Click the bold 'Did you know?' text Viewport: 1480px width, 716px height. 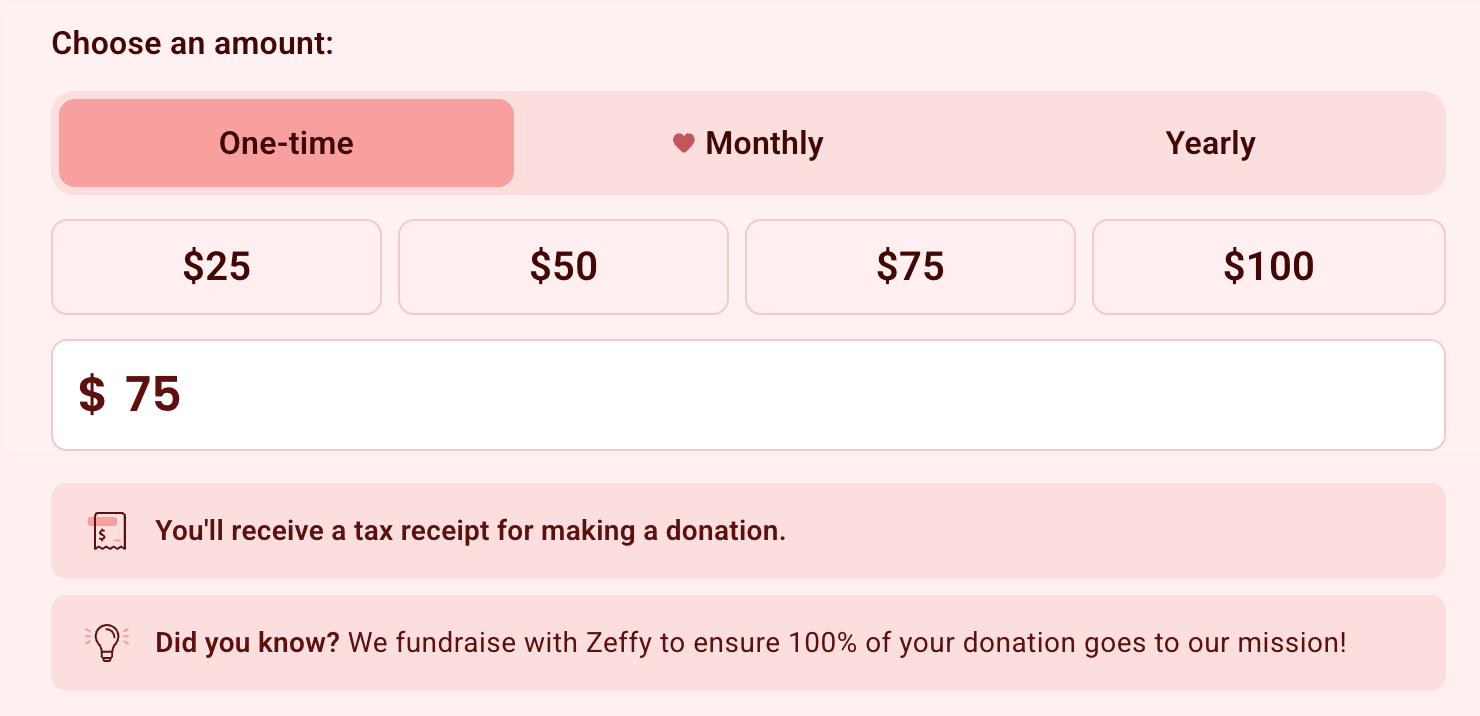247,642
